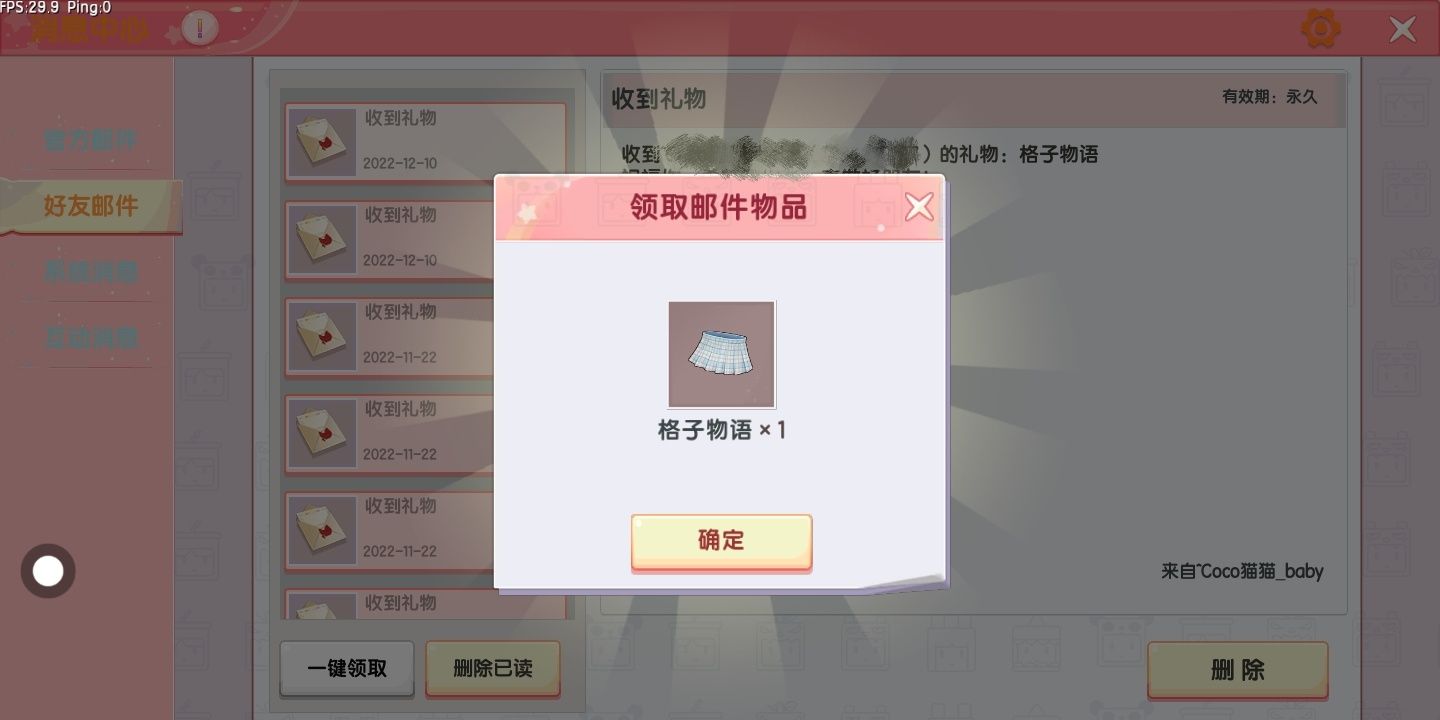Click the orange settings gear icon

point(1321,29)
